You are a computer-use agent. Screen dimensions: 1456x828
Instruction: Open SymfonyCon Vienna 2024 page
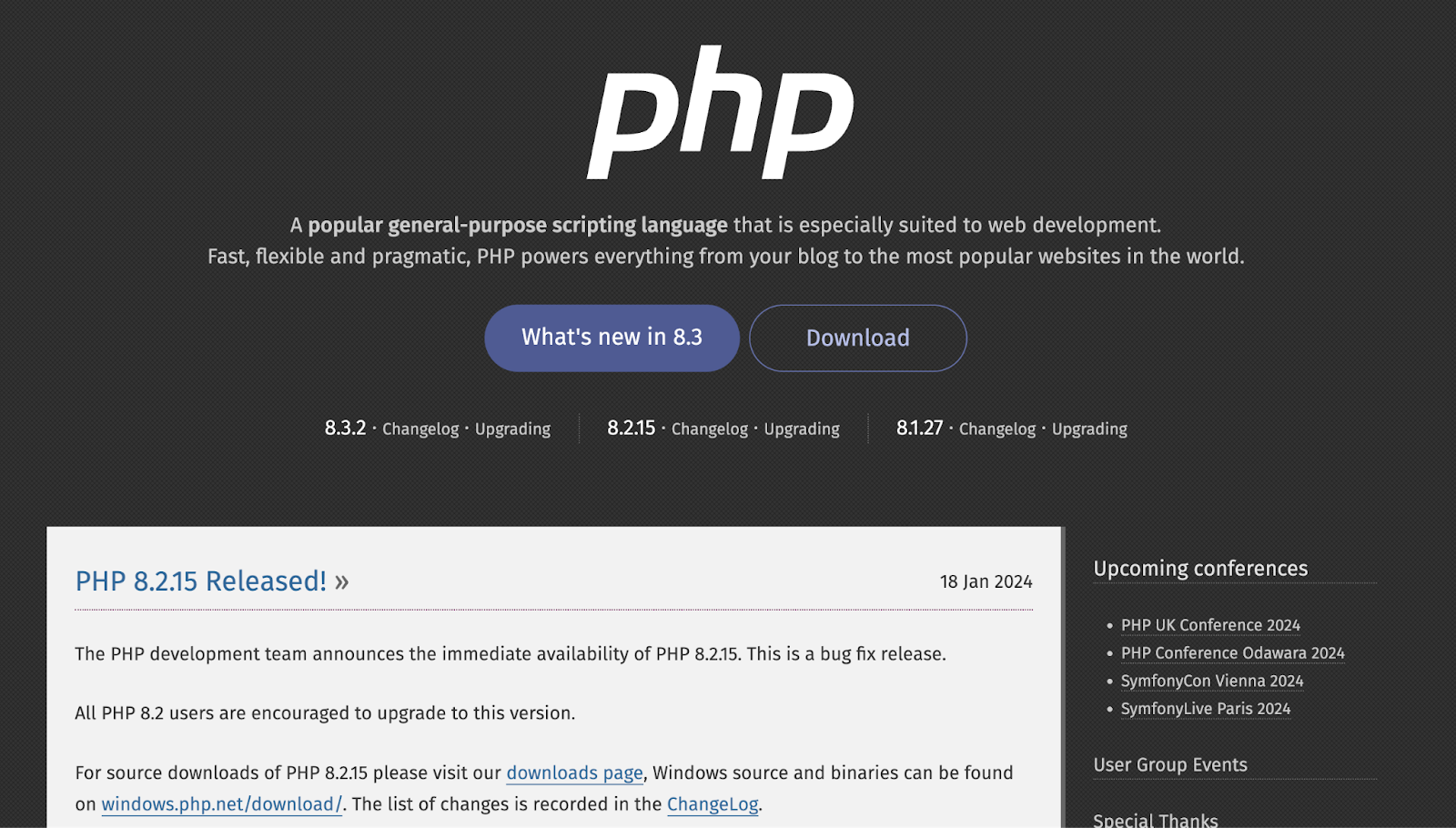(x=1211, y=681)
